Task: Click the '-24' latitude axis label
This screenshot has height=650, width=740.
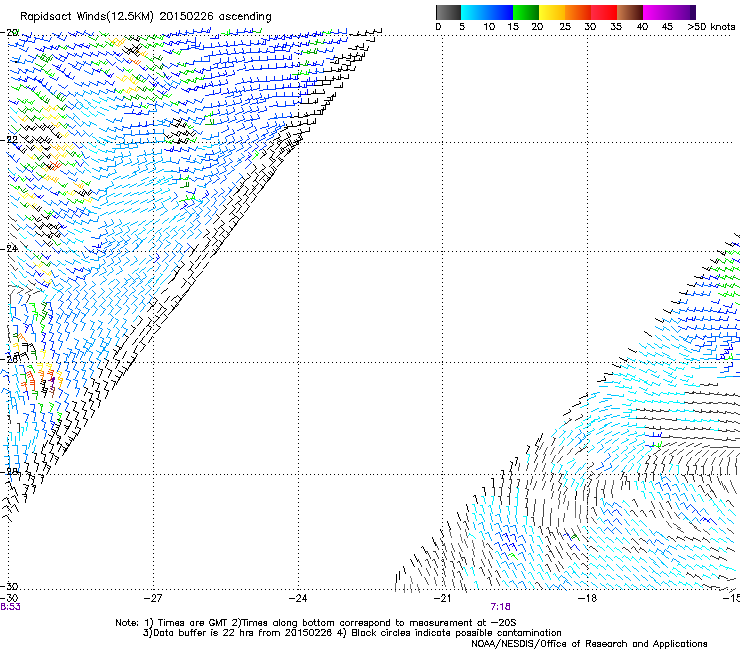Action: pyautogui.click(x=9, y=249)
